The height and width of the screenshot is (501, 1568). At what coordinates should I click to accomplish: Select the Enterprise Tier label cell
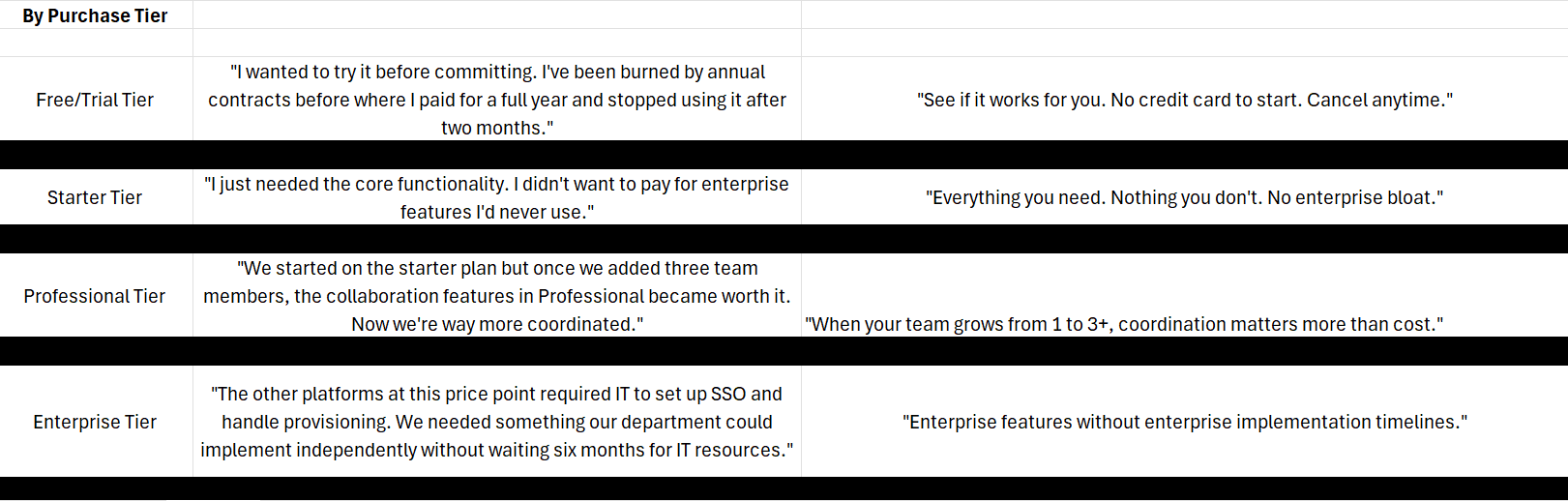click(x=95, y=422)
